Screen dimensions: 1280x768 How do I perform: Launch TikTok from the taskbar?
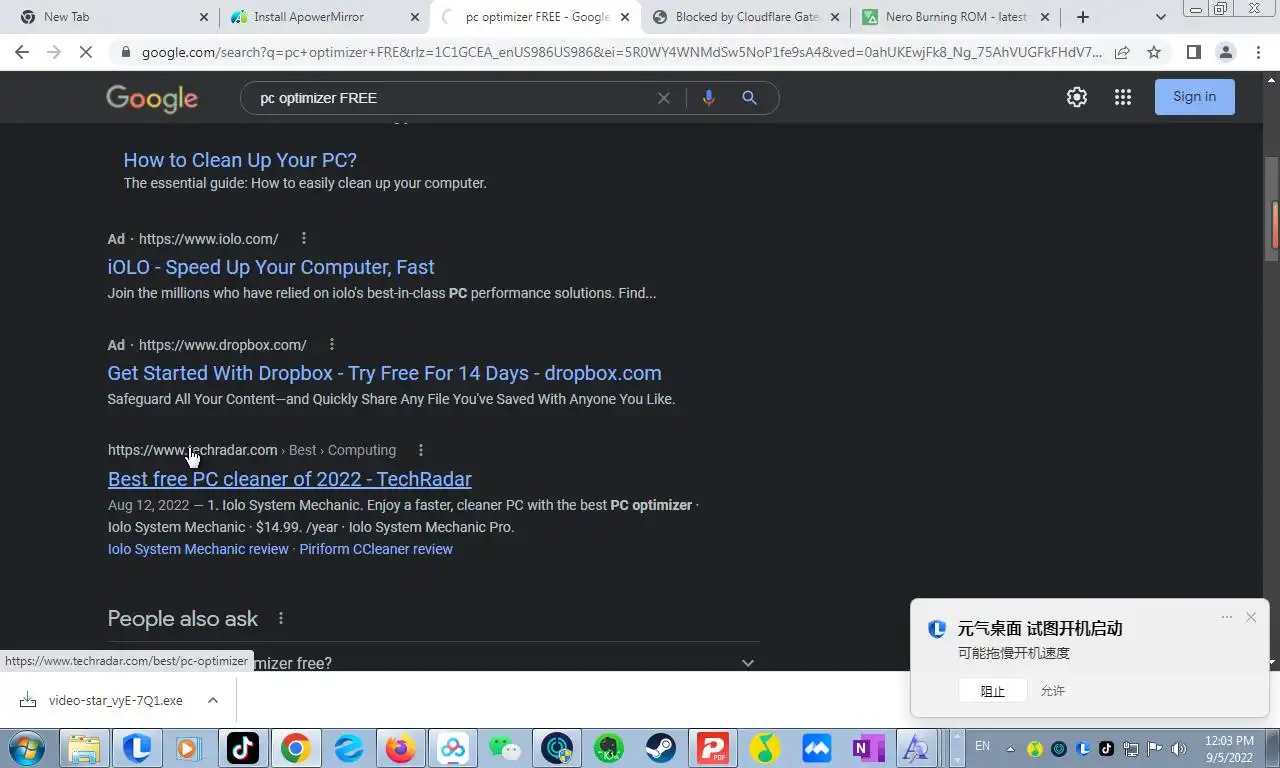pos(243,748)
